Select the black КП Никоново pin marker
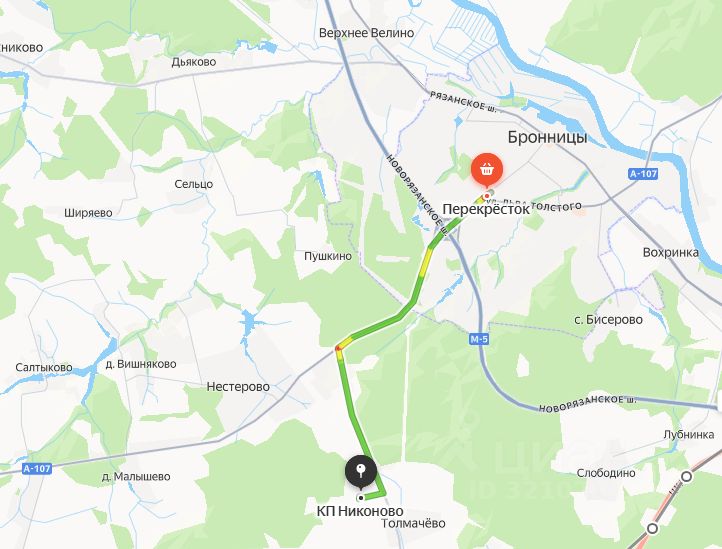 pyautogui.click(x=361, y=472)
